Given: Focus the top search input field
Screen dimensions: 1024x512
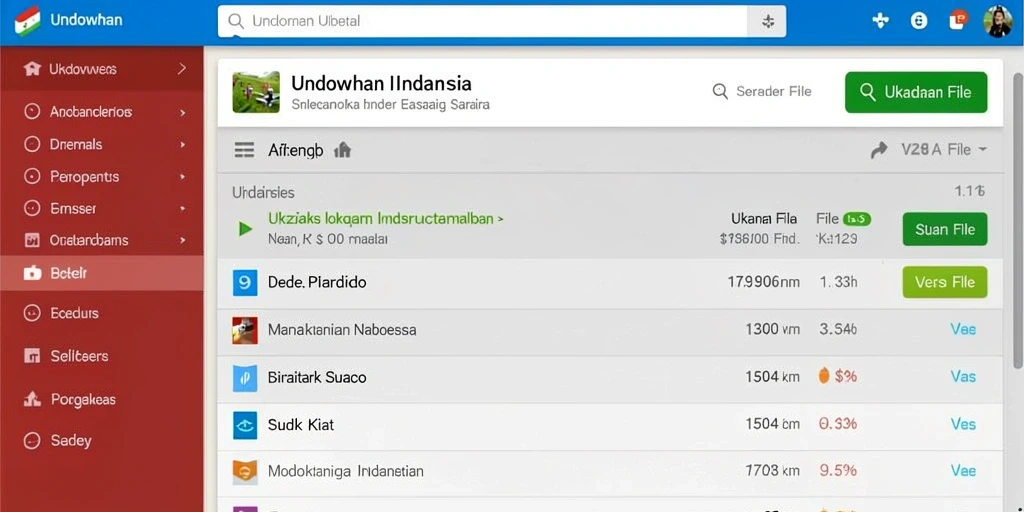Looking at the screenshot, I should click(x=482, y=22).
